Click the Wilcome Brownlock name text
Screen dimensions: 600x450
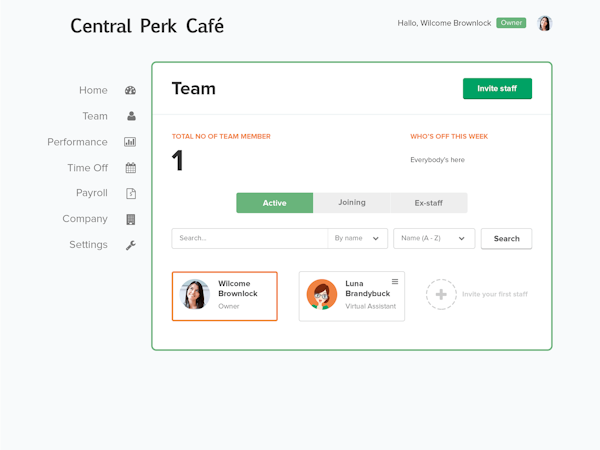(x=238, y=289)
